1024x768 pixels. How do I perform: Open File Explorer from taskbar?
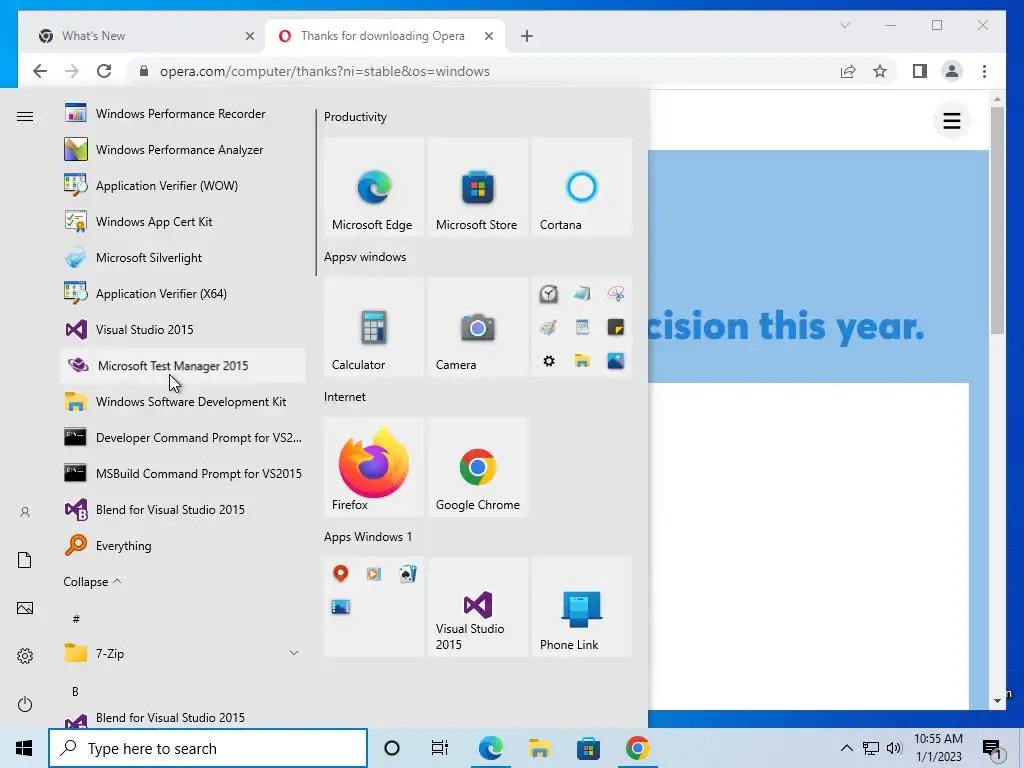539,748
